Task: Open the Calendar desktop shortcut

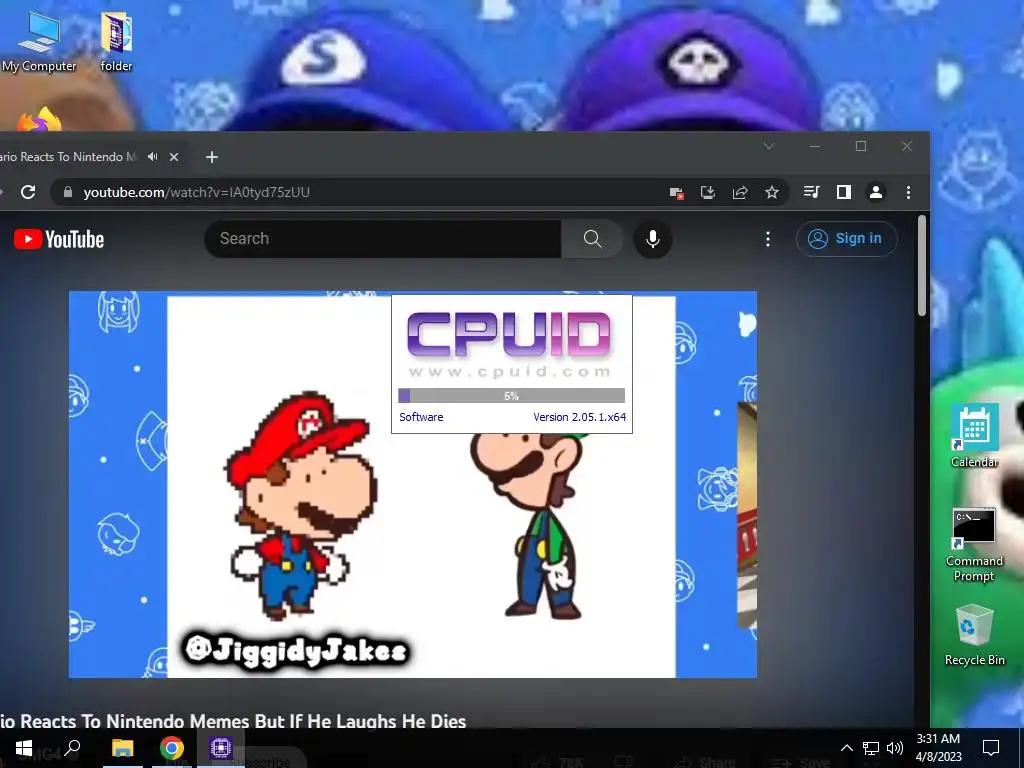Action: tap(974, 436)
